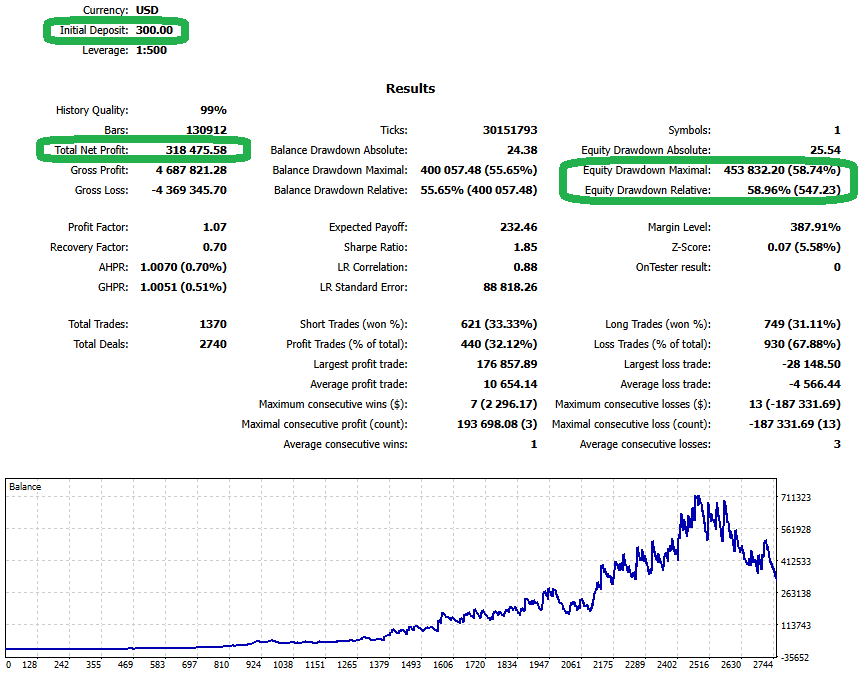Screen dimensions: 863x675
Task: Click the Sharpe Ratio value 1.85
Action: pos(524,247)
